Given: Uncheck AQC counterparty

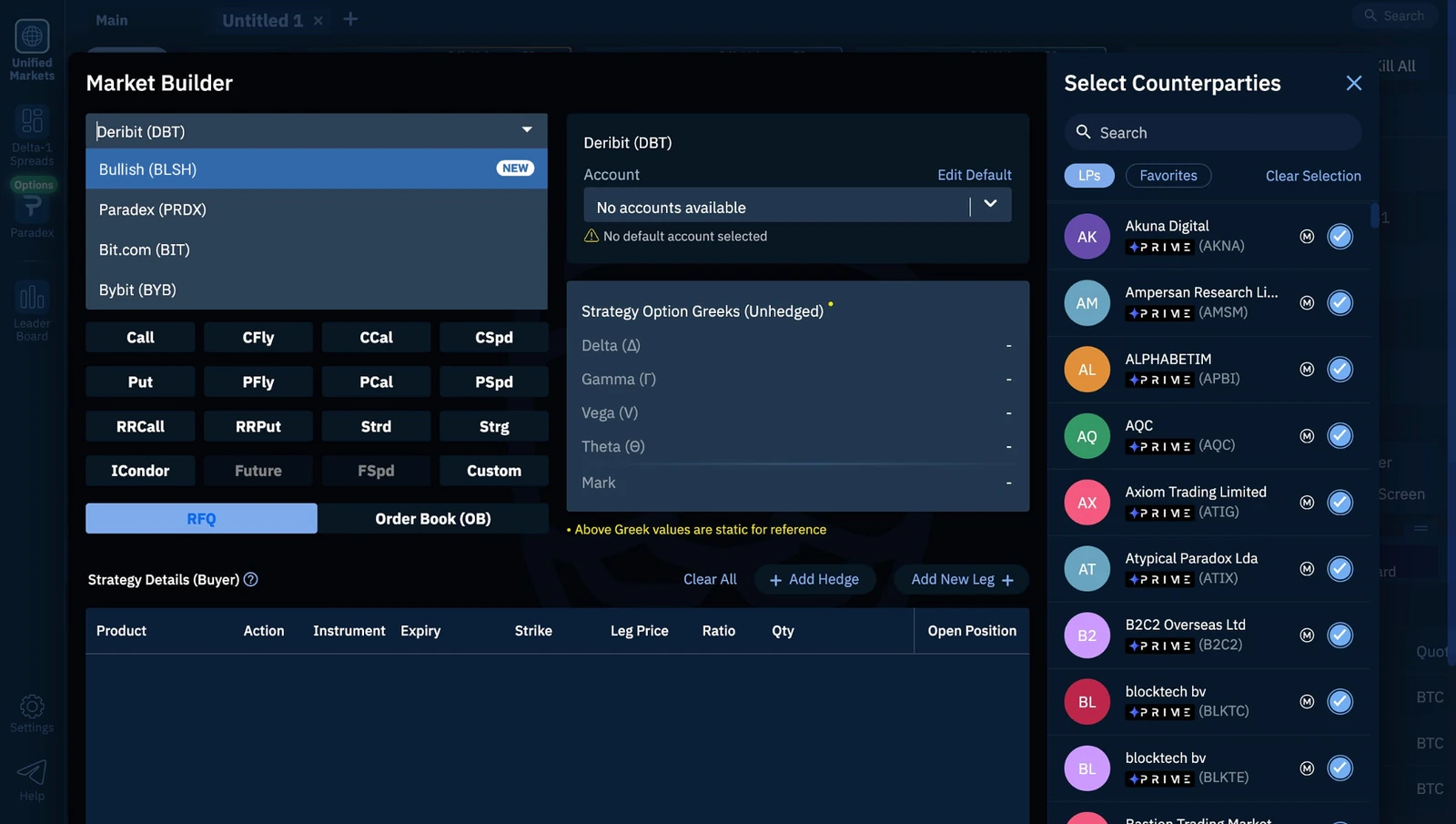Looking at the screenshot, I should click(1340, 436).
